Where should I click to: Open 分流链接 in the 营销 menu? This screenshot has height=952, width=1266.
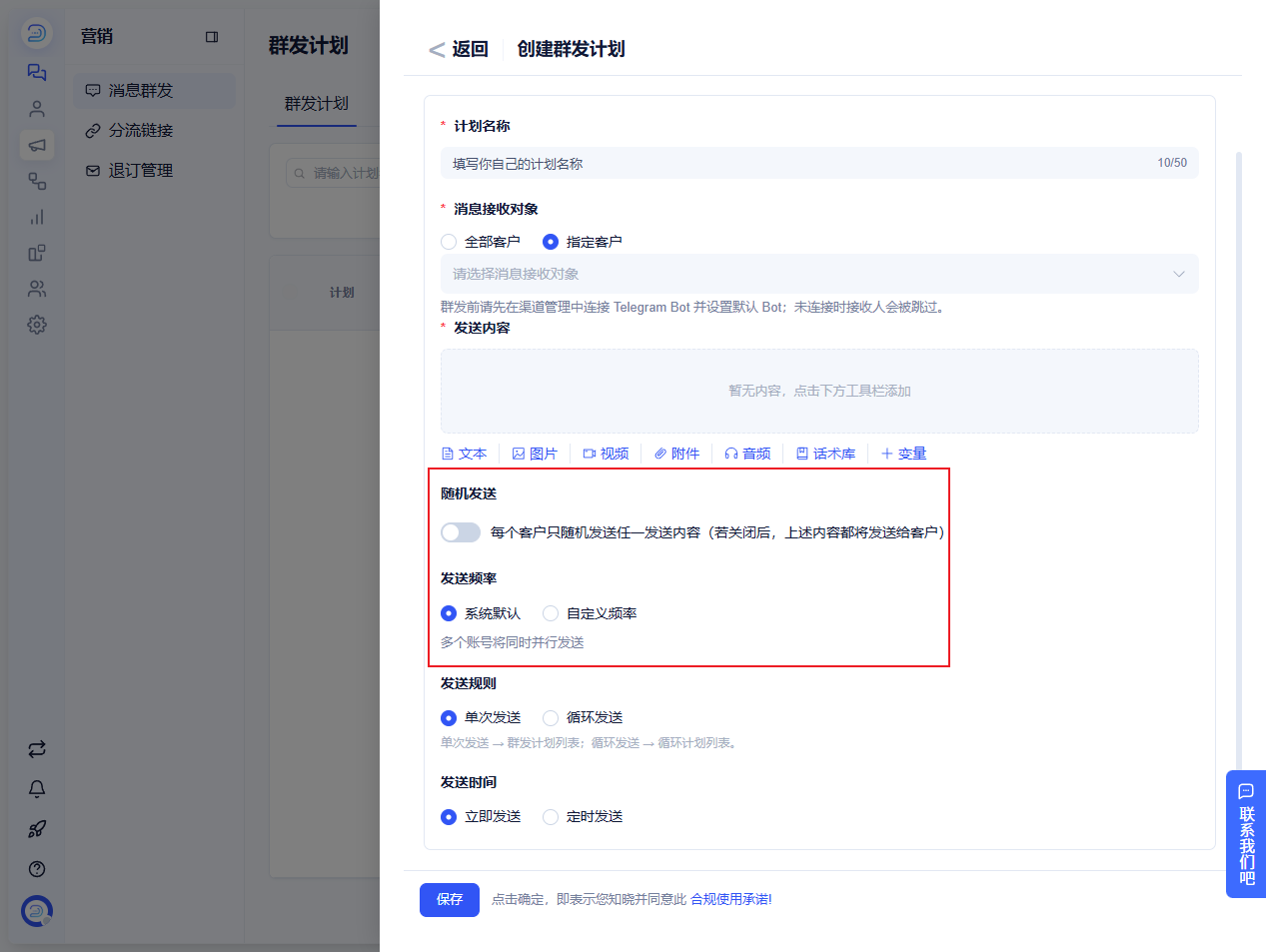tap(155, 131)
